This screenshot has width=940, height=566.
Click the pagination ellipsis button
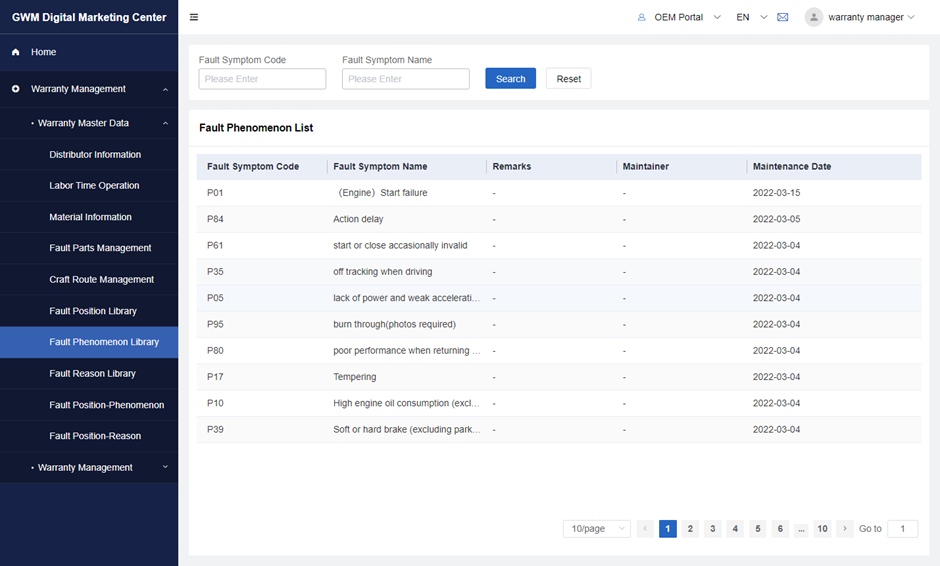click(801, 529)
